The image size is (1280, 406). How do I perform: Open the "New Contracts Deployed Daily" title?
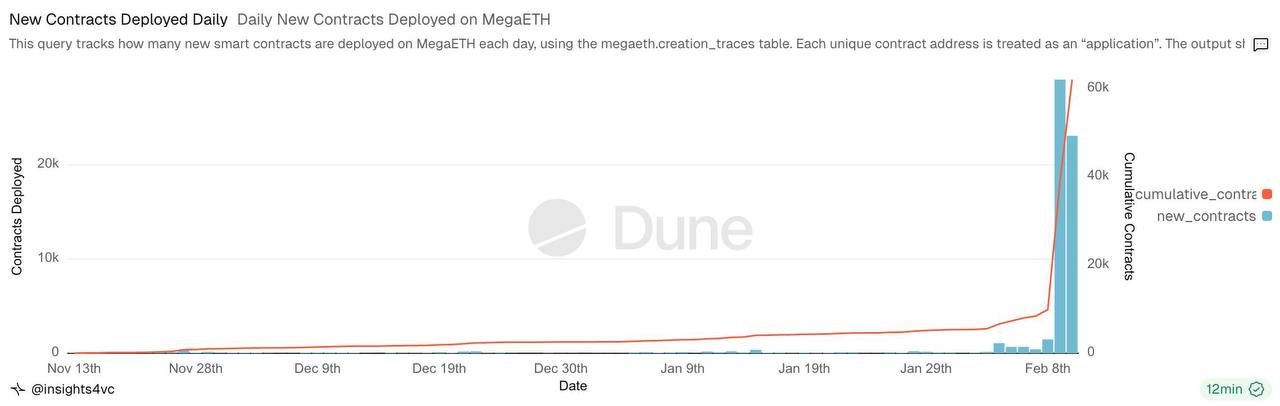point(118,19)
